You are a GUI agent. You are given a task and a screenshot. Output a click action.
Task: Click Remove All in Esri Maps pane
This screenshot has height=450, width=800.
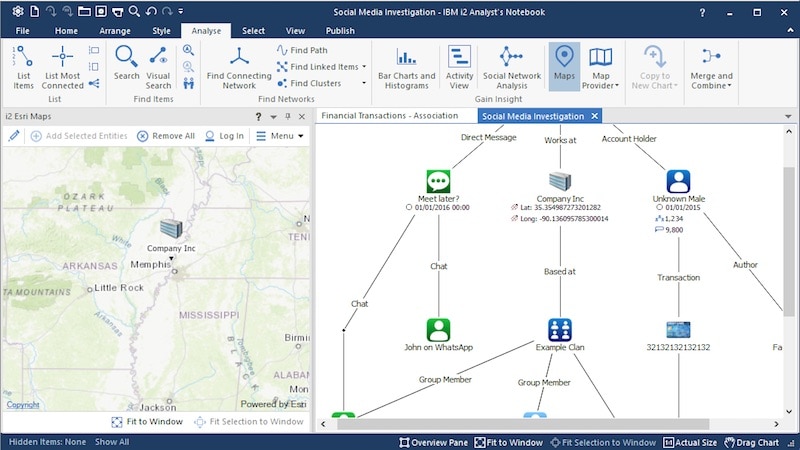pos(166,136)
